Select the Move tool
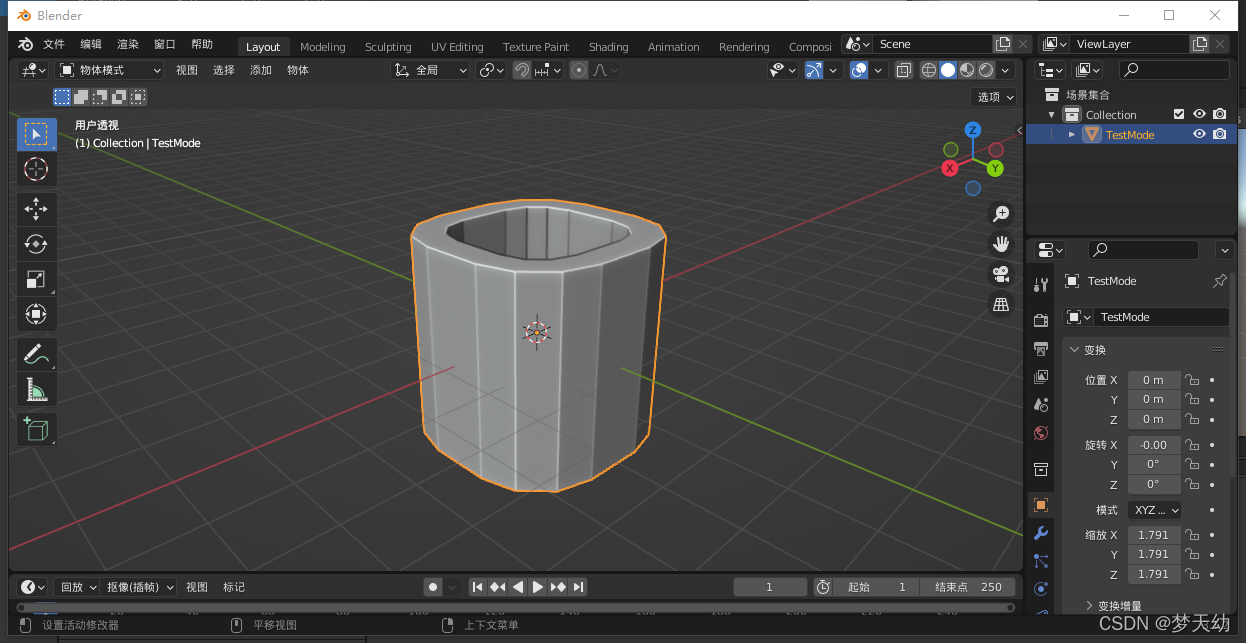 pos(36,209)
